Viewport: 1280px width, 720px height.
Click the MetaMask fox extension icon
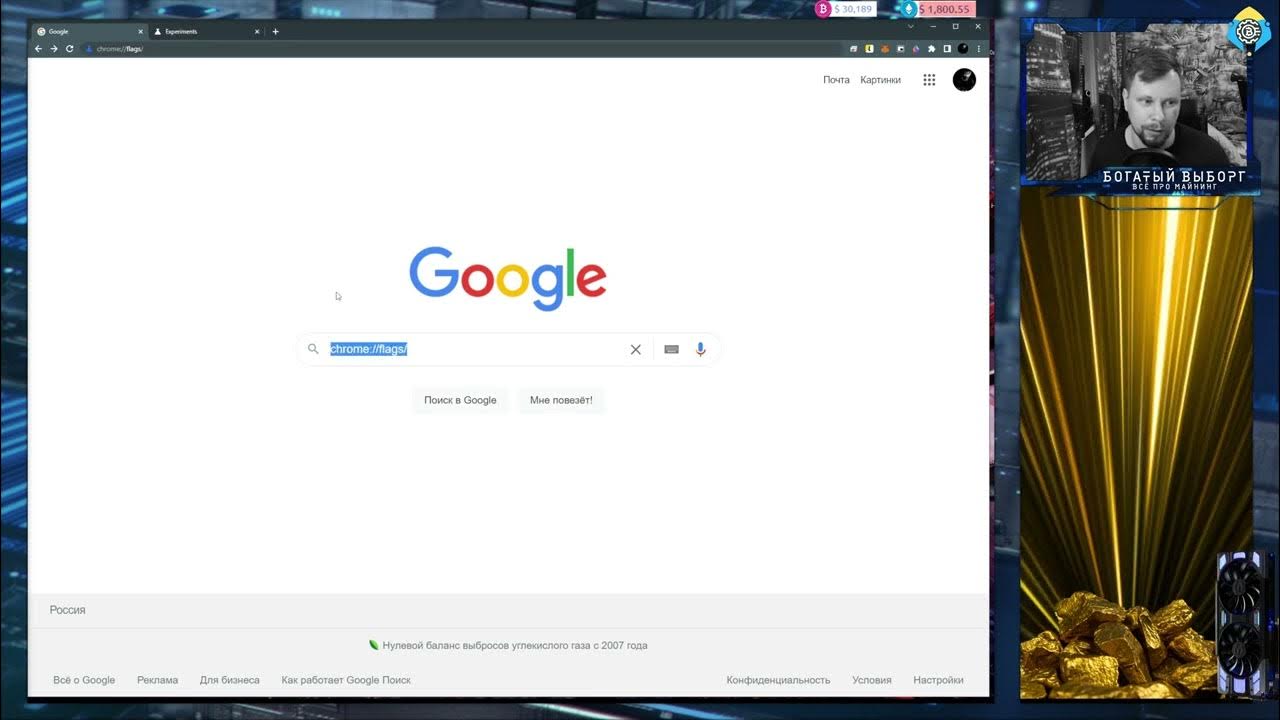884,48
